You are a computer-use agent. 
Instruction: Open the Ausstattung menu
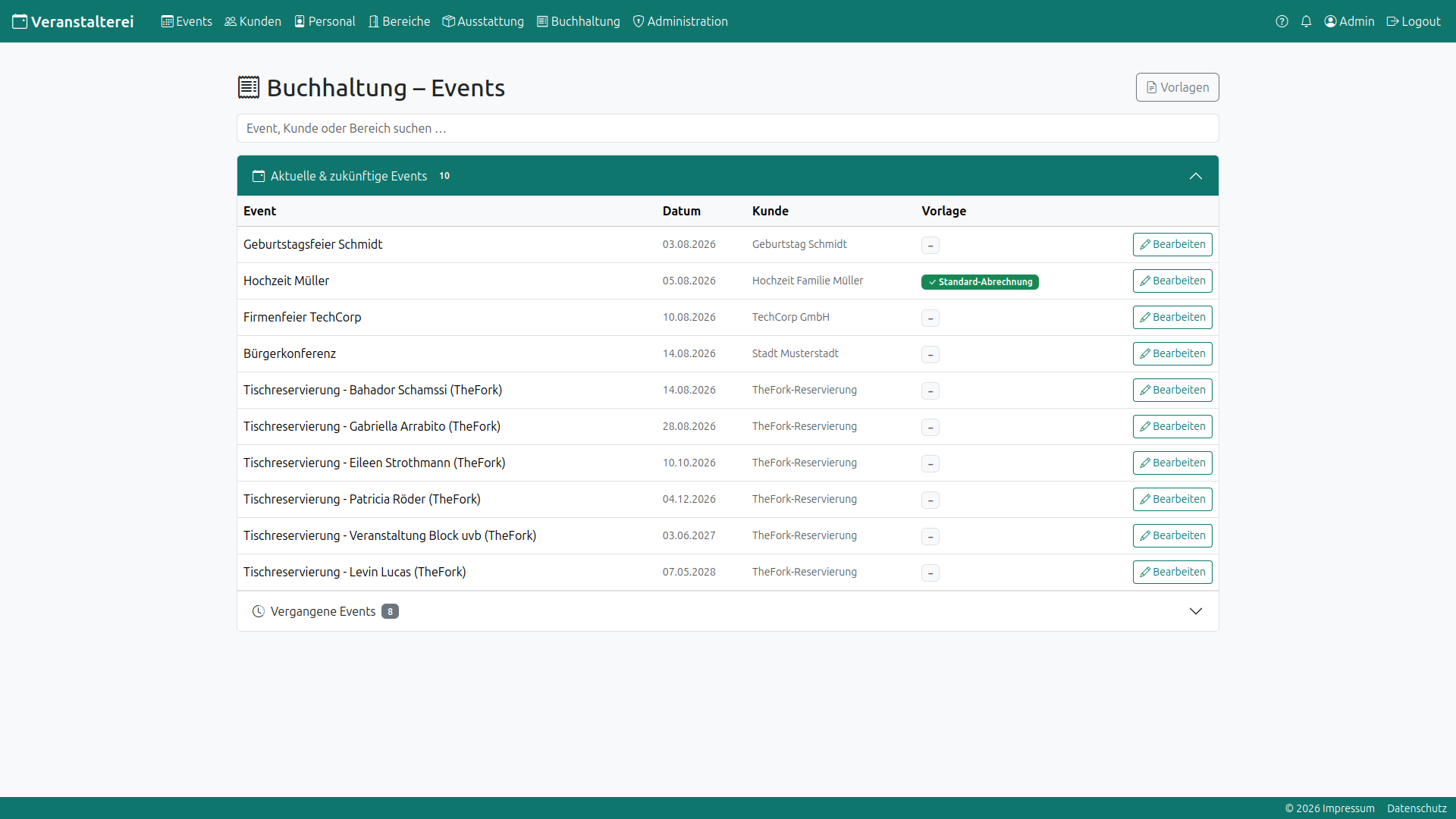pos(483,21)
